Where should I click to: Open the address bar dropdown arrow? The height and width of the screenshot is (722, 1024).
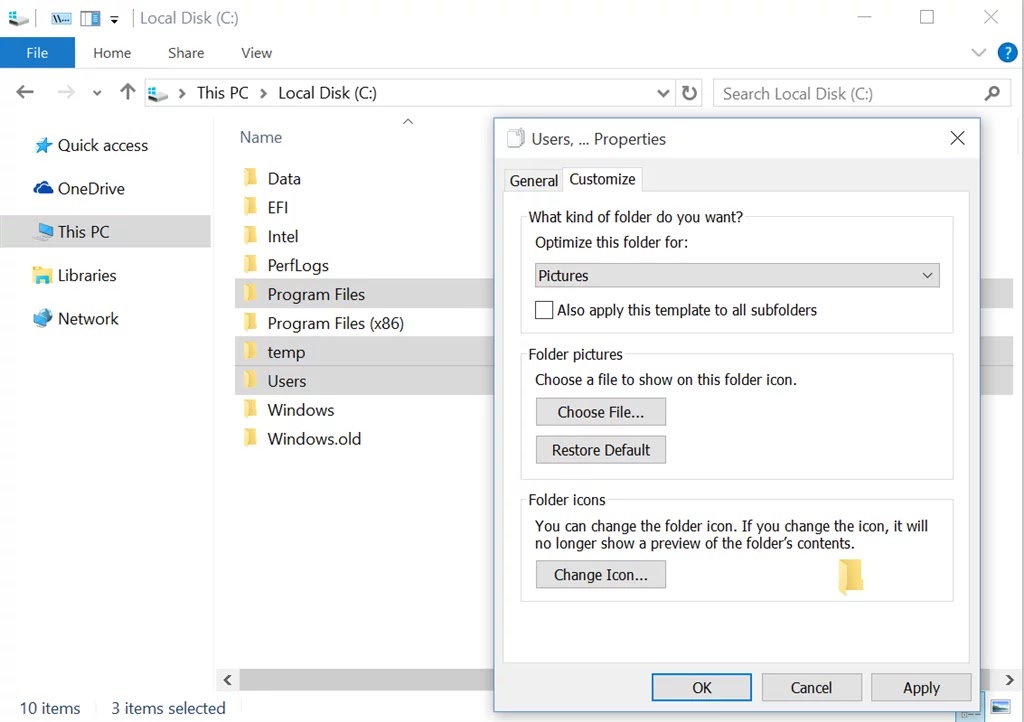663,92
